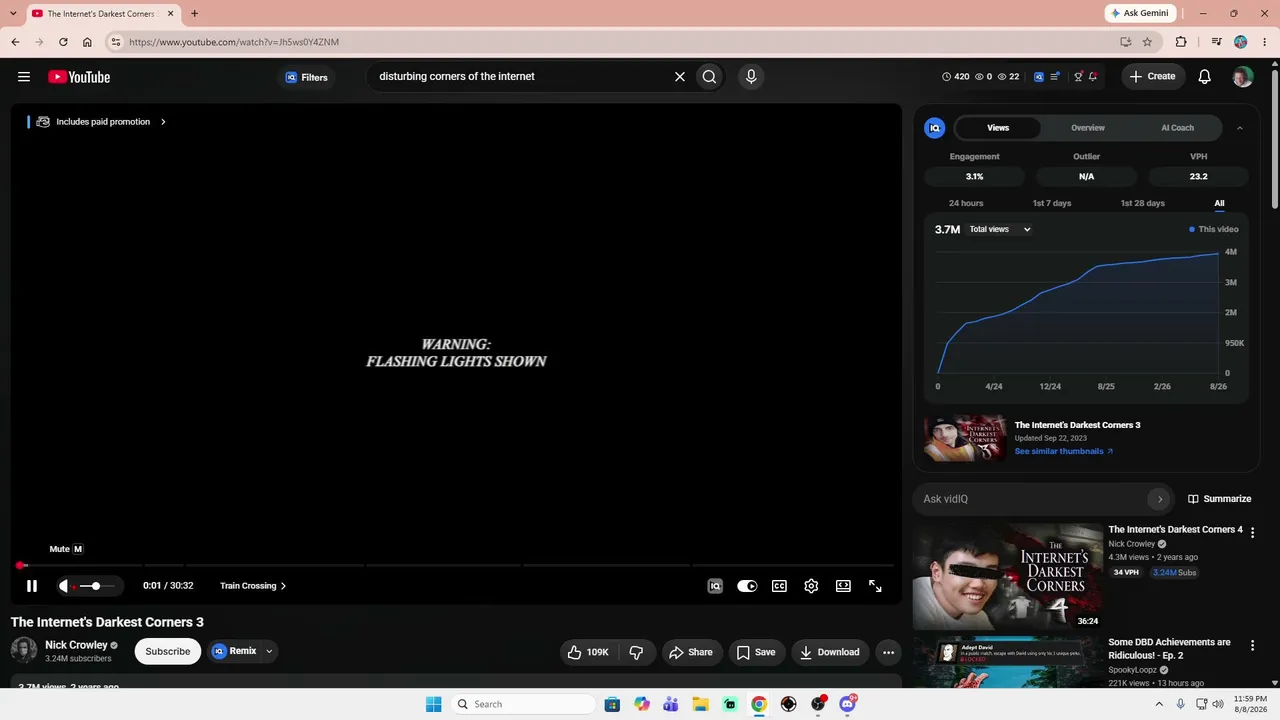The width and height of the screenshot is (1280, 720).
Task: Open the Chrome tab search dropdown
Action: pyautogui.click(x=13, y=13)
